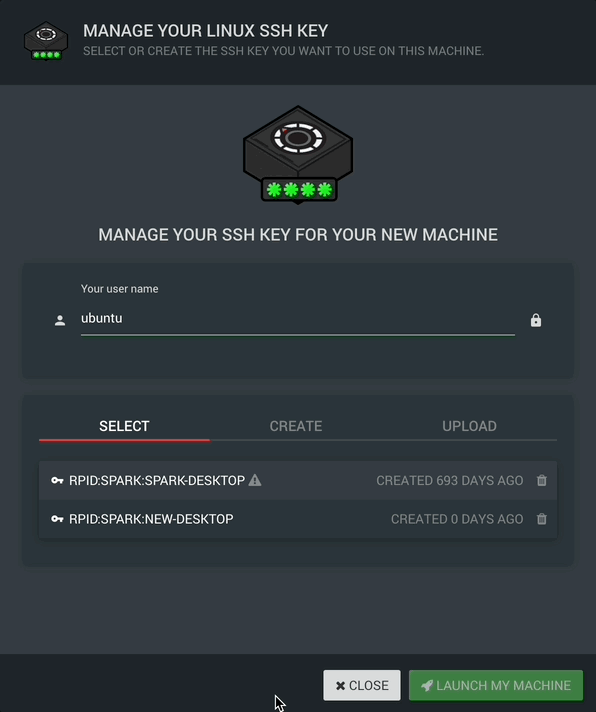This screenshot has height=712, width=596.
Task: Click the small machine icon in header
Action: 46,41
